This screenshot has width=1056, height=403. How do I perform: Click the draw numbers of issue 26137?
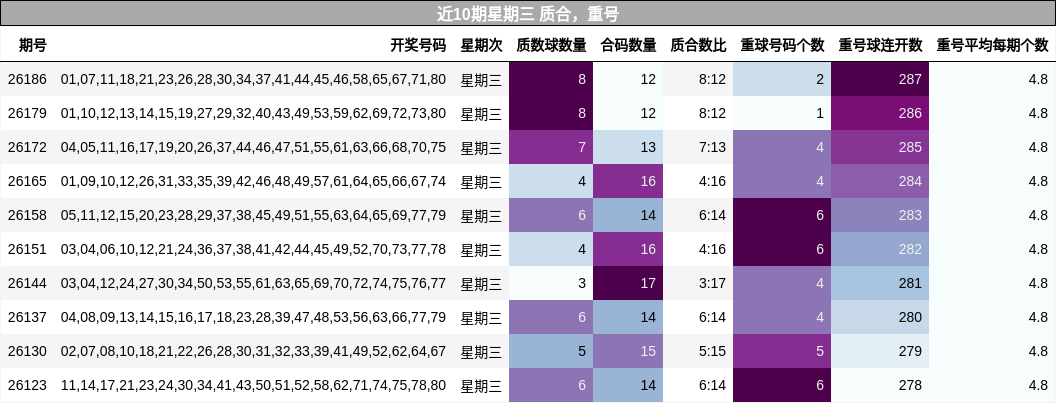pyautogui.click(x=253, y=317)
